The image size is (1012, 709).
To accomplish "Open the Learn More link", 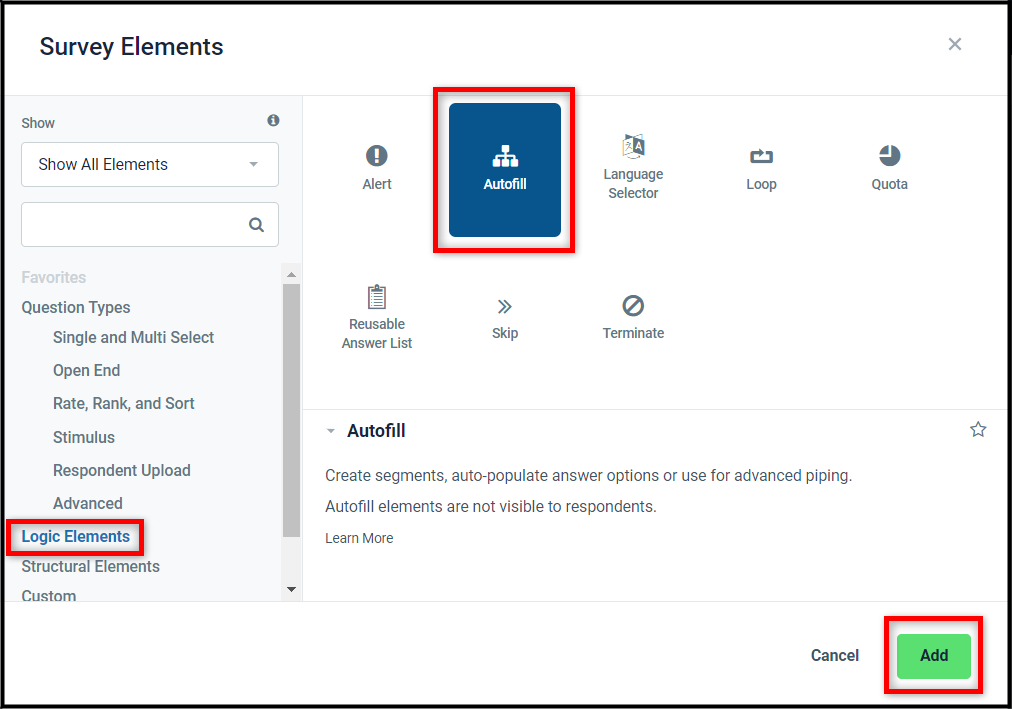I will click(x=359, y=538).
